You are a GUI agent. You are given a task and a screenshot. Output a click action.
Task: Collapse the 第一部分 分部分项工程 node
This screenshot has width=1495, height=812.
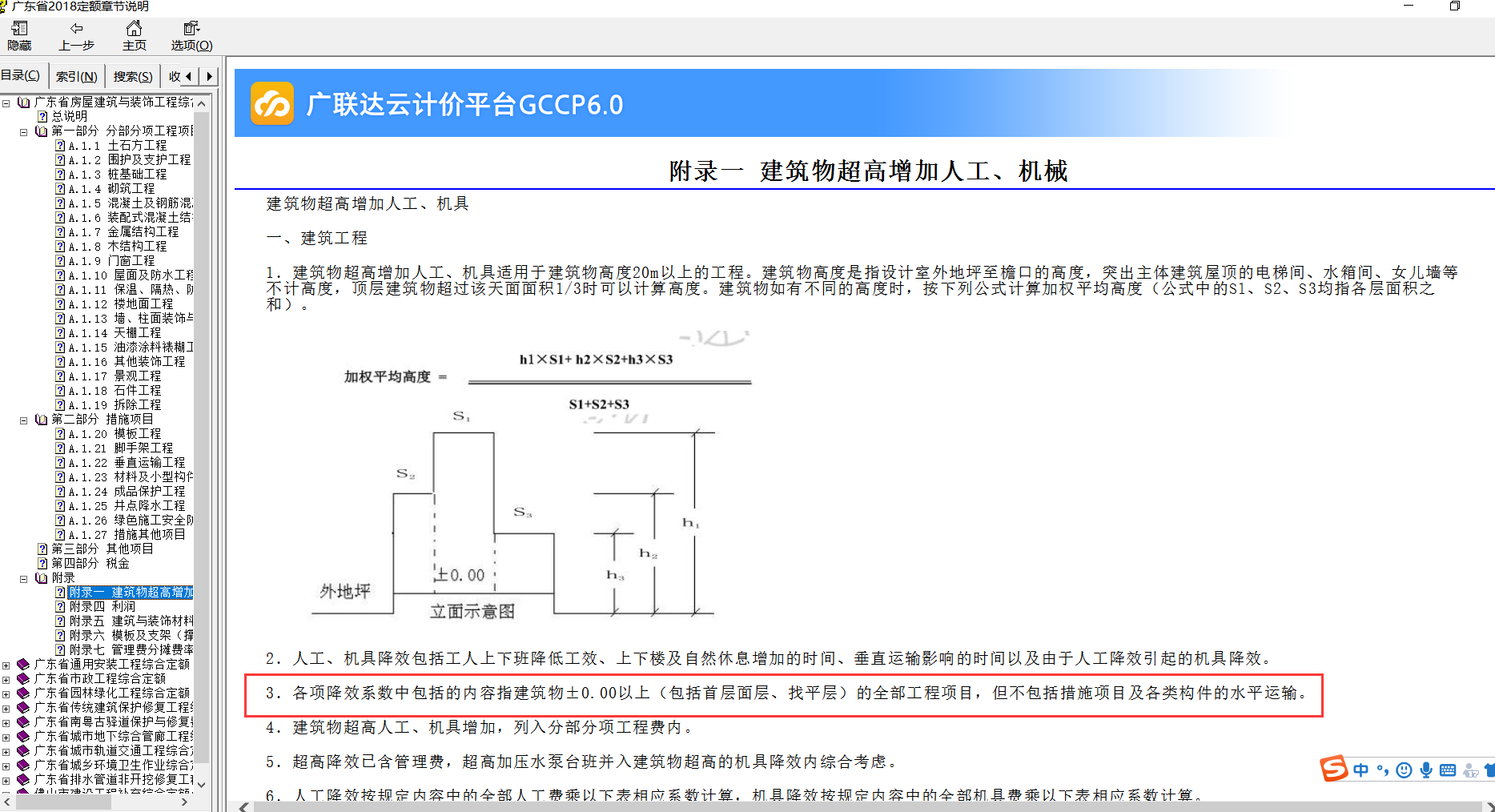pos(23,131)
